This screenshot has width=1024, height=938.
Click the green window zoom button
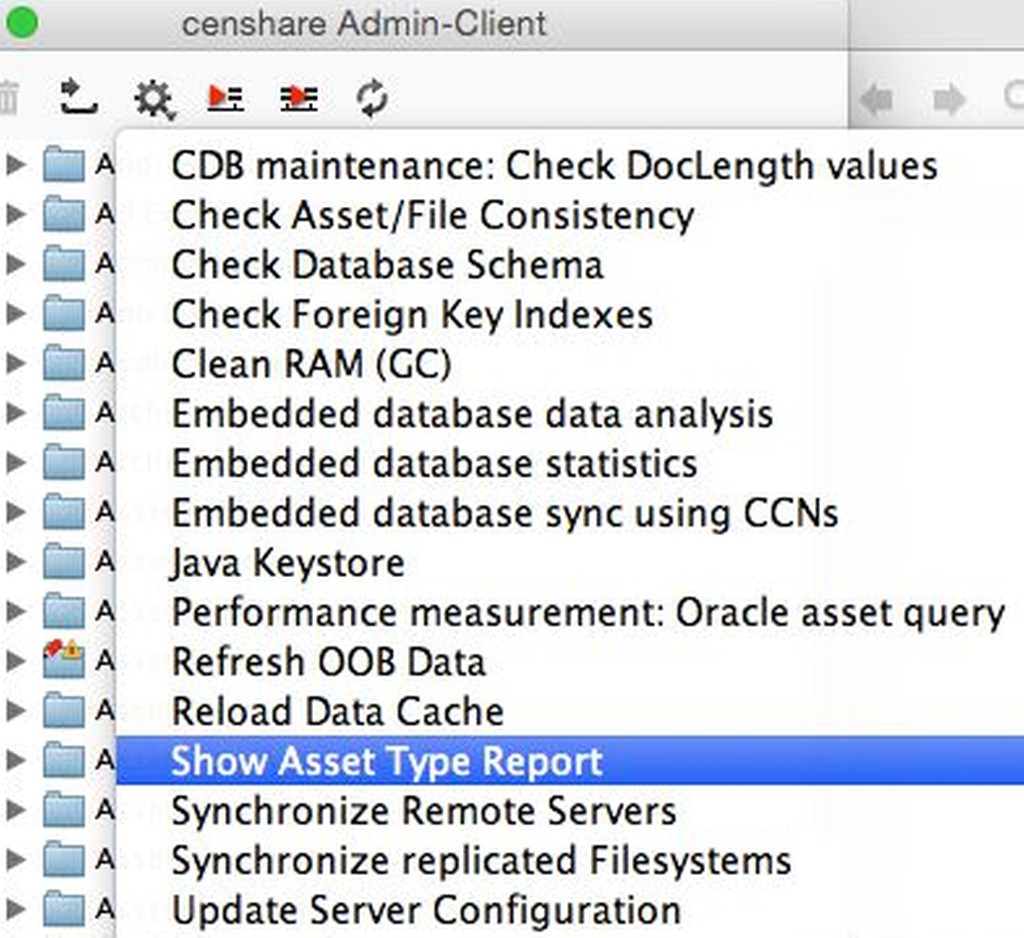coord(21,22)
